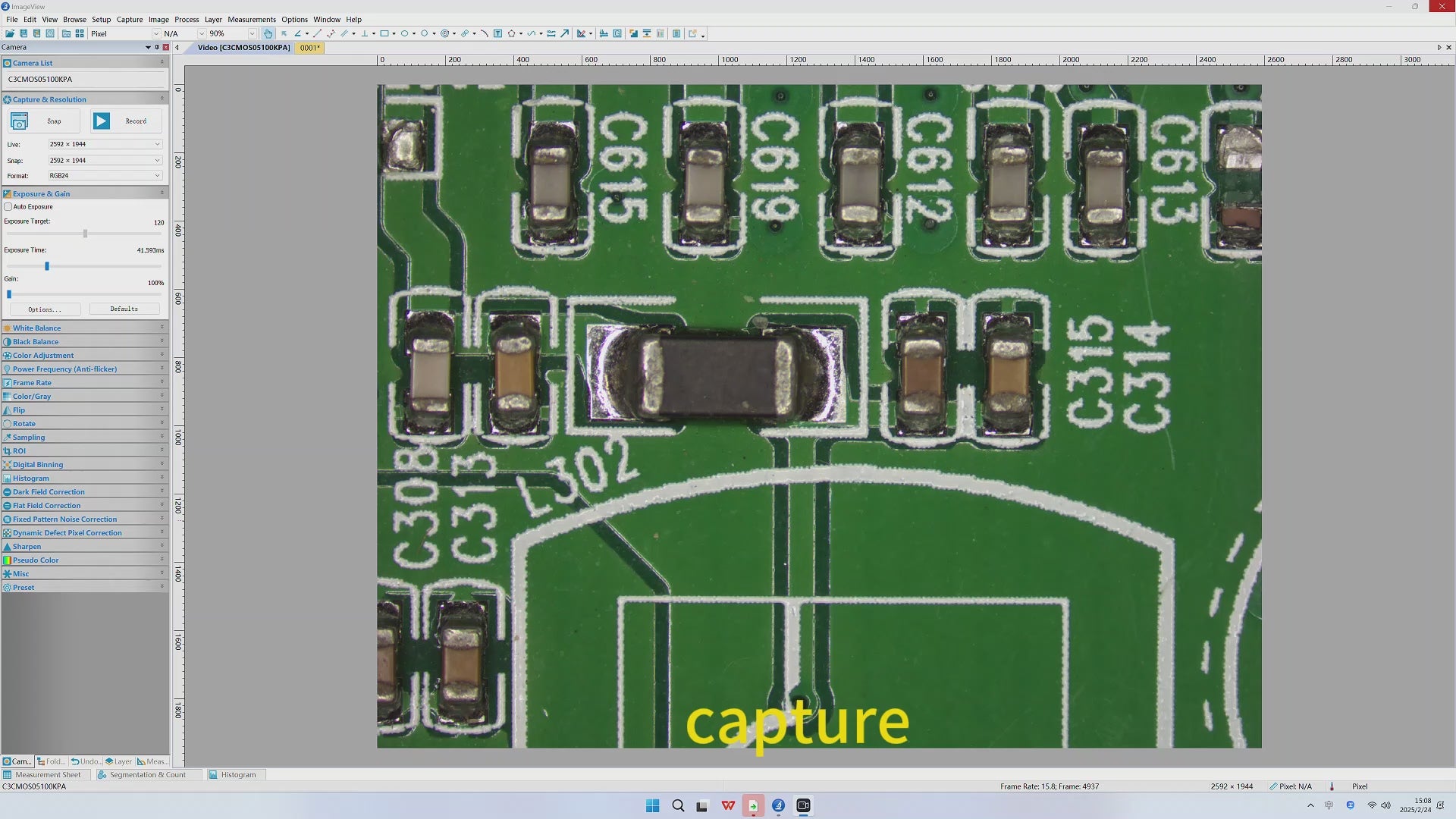Open the WPS Office taskbar icon
Image resolution: width=1456 pixels, height=819 pixels.
[728, 805]
